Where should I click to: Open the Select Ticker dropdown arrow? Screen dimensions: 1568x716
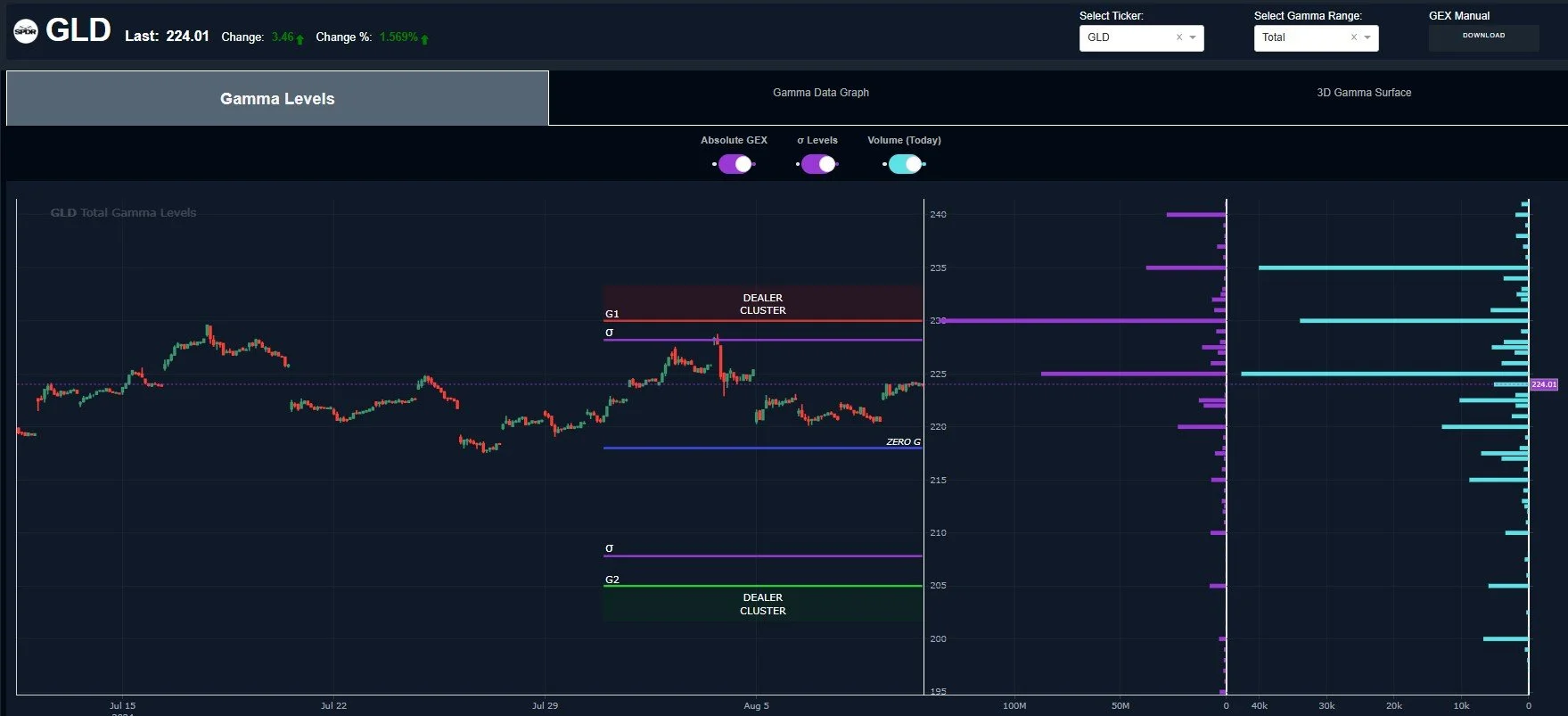tap(1193, 37)
